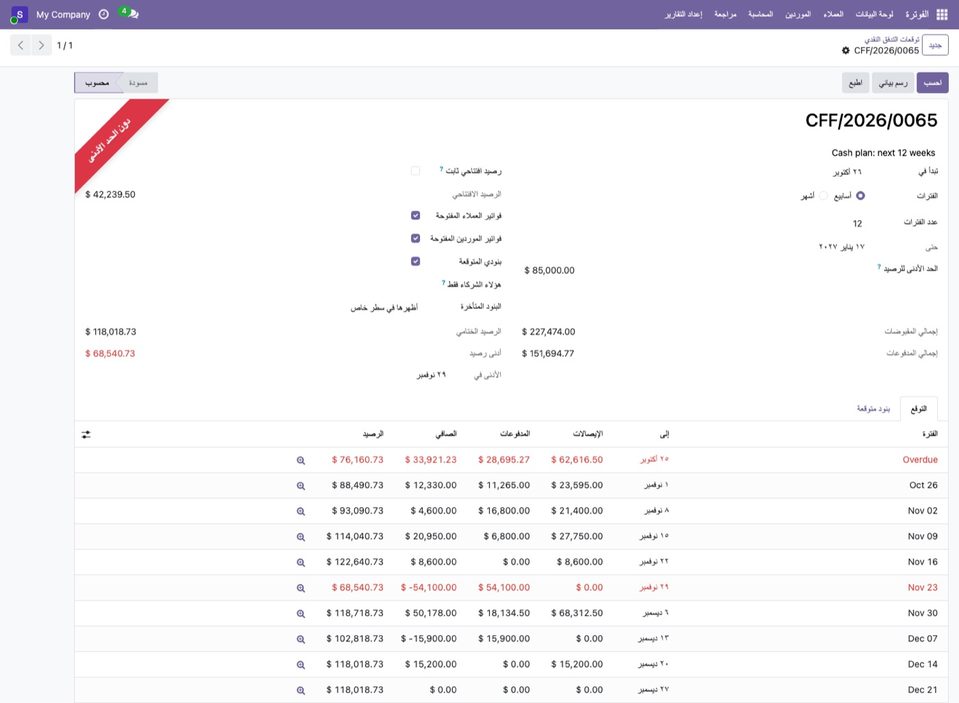Click magnifier icon in the Nov 23 row
The width and height of the screenshot is (959, 703).
[x=300, y=588]
